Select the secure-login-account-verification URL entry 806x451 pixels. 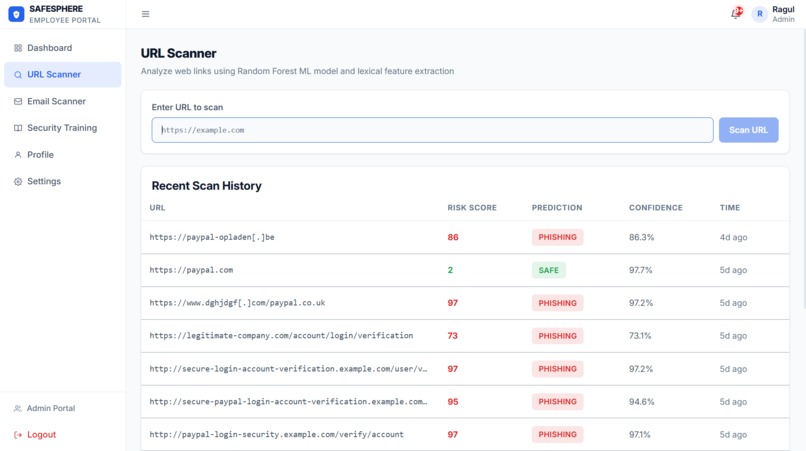coord(288,369)
